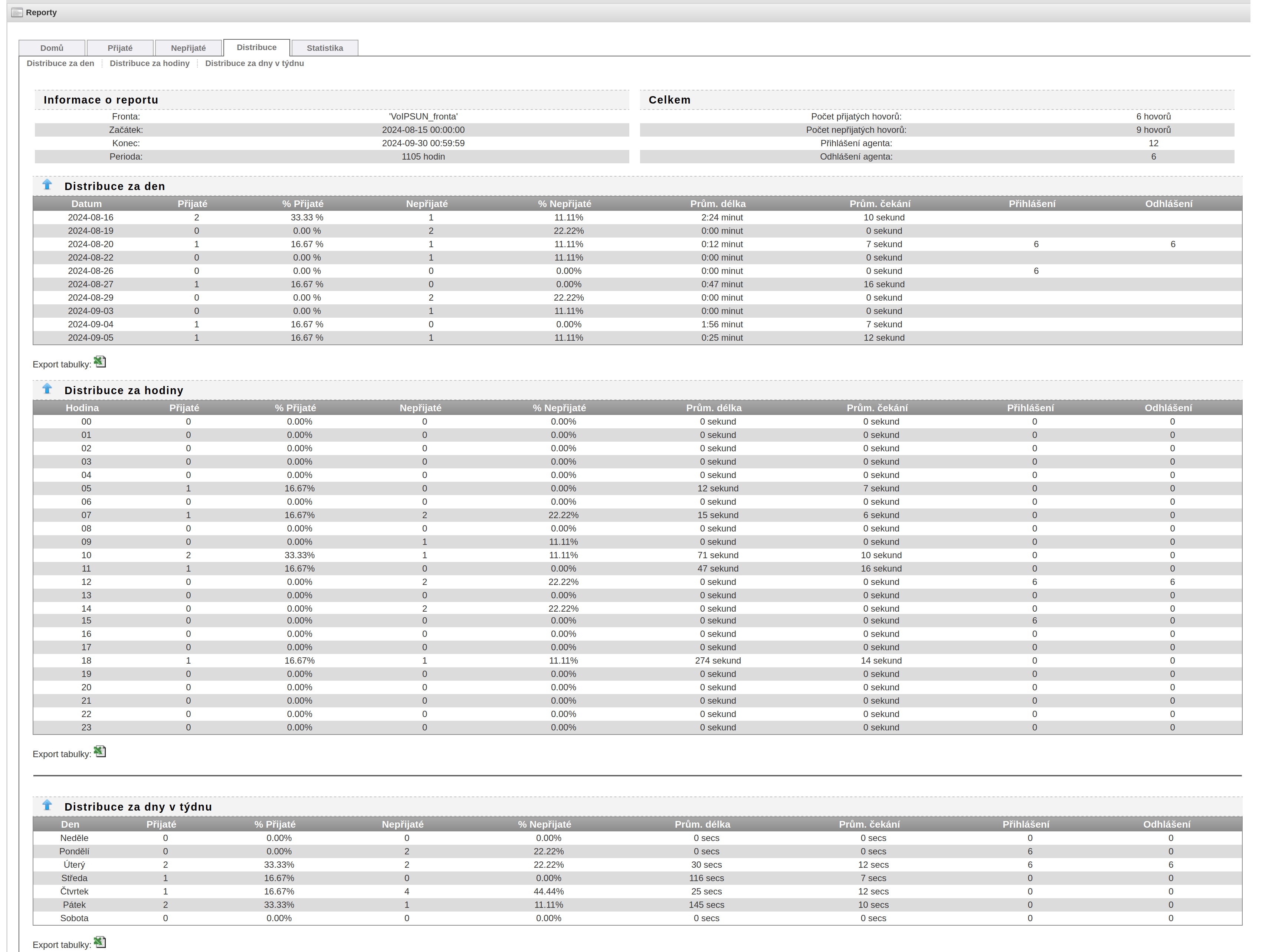Image resolution: width=1272 pixels, height=952 pixels.
Task: Export the daily distribution table to Excel
Action: coord(100,362)
